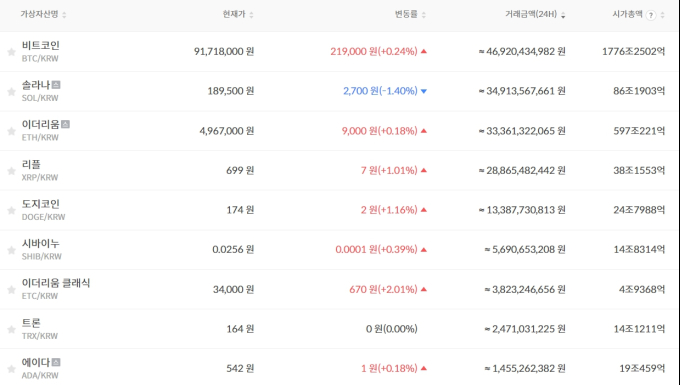Screen dimensions: 680x385
Task: Sort by 현재가 column header
Action: pyautogui.click(x=238, y=14)
